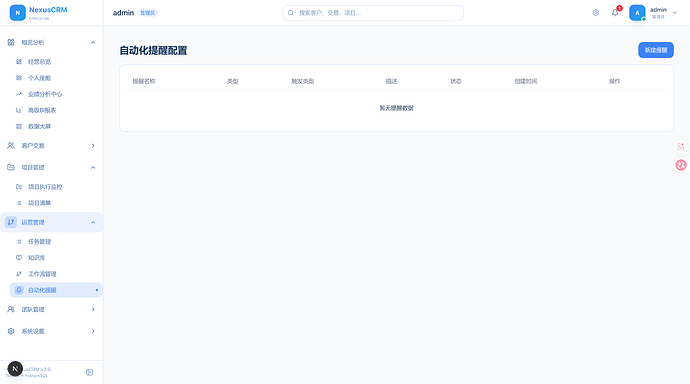
Task: Click the 项目执行监控 folder icon
Action: coord(19,187)
